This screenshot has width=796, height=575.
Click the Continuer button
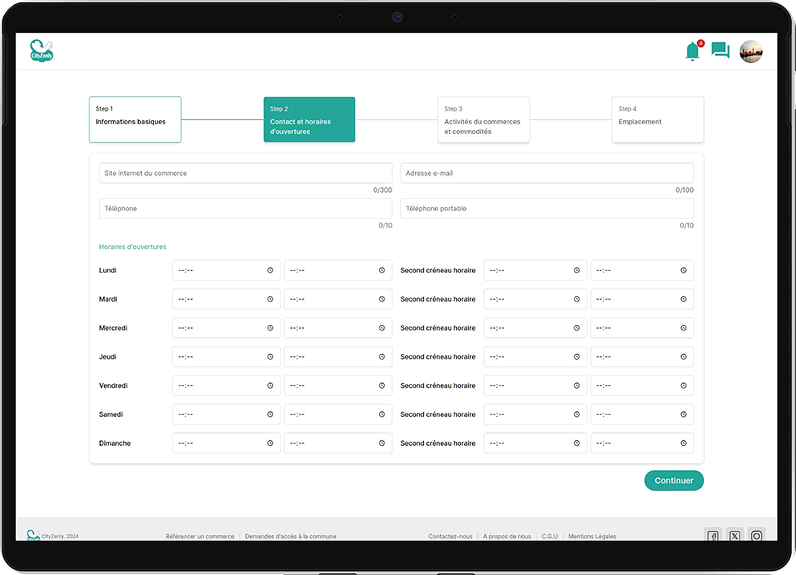[x=674, y=481]
